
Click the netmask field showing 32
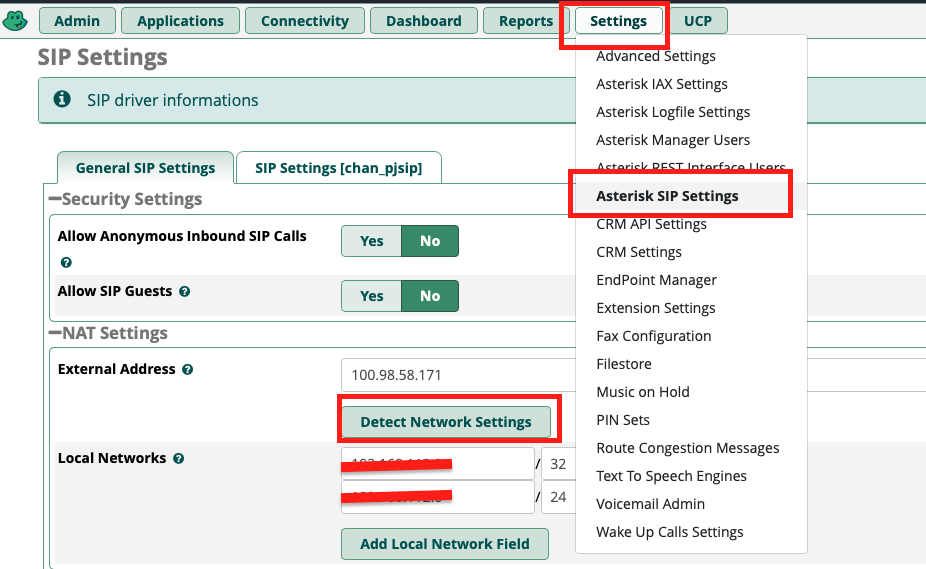(559, 464)
